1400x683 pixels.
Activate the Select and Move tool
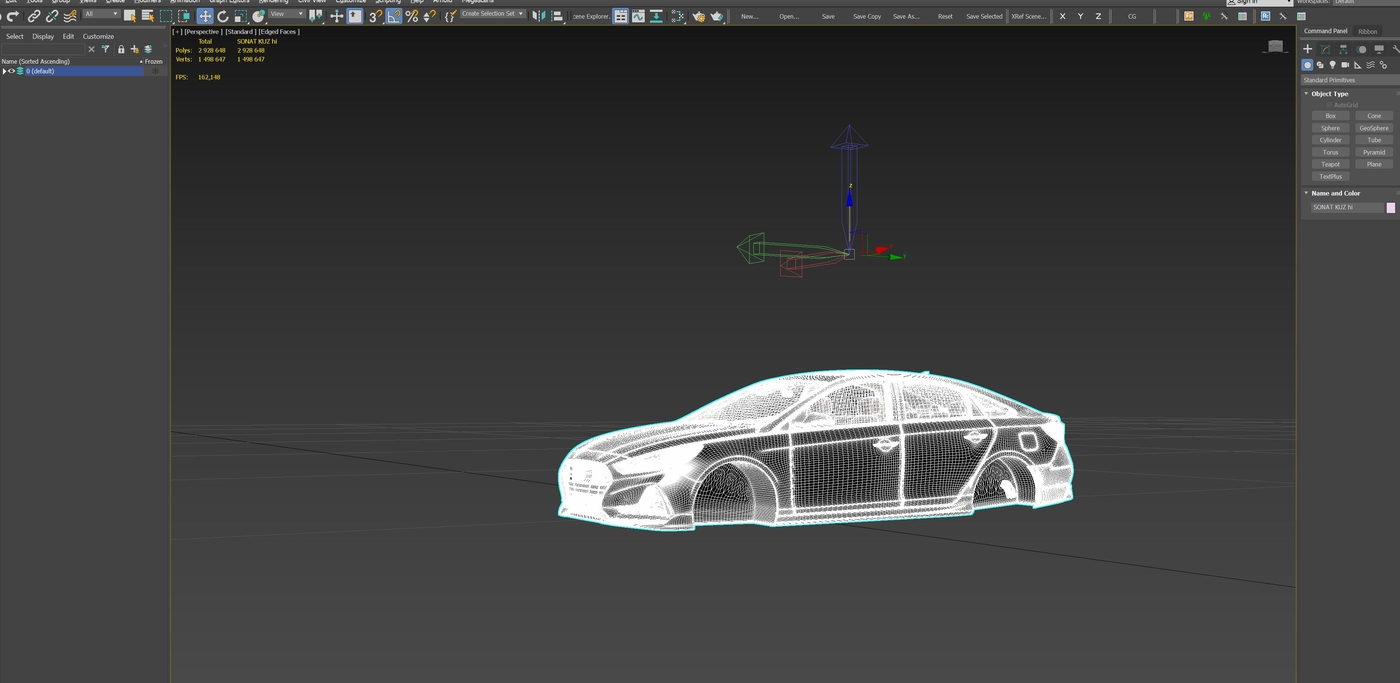click(205, 16)
